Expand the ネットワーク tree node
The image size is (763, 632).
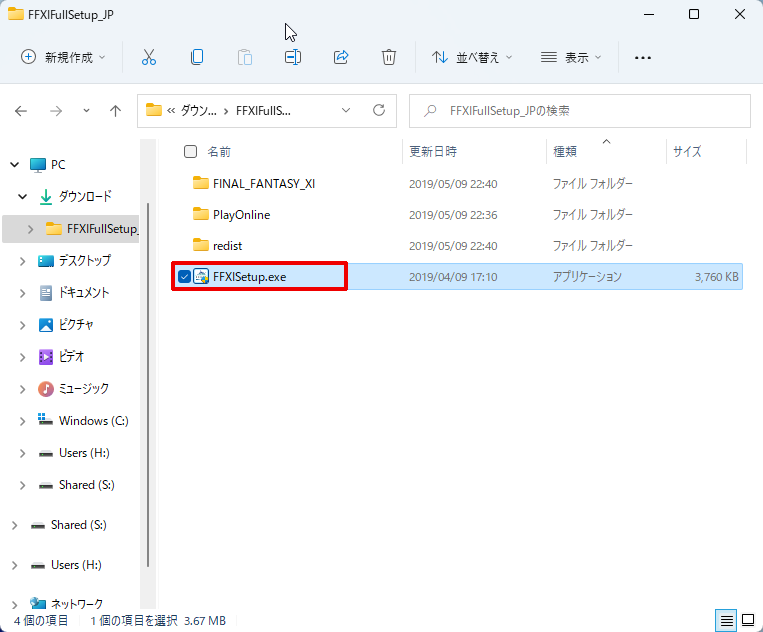(15, 605)
